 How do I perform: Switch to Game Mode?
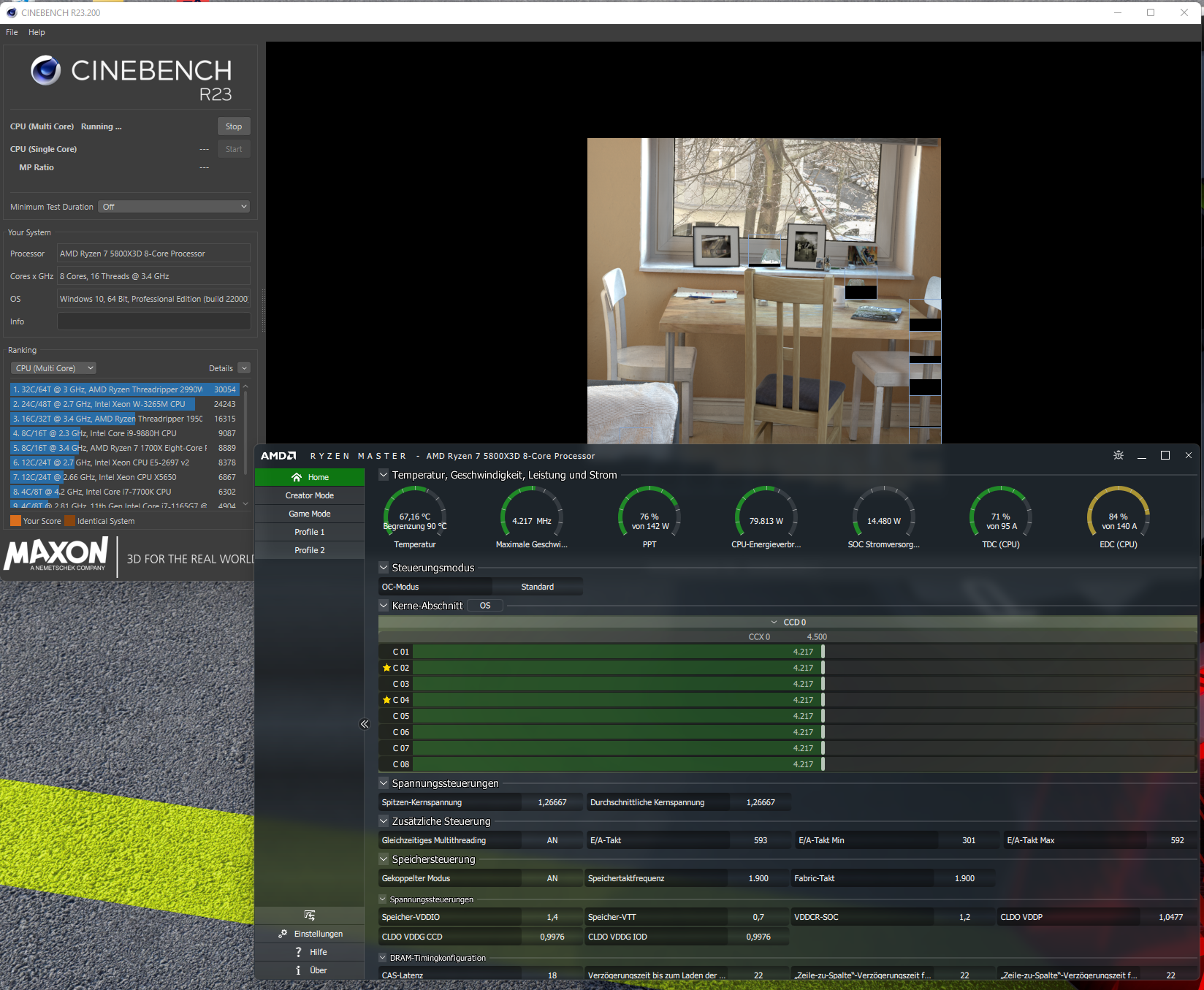310,514
